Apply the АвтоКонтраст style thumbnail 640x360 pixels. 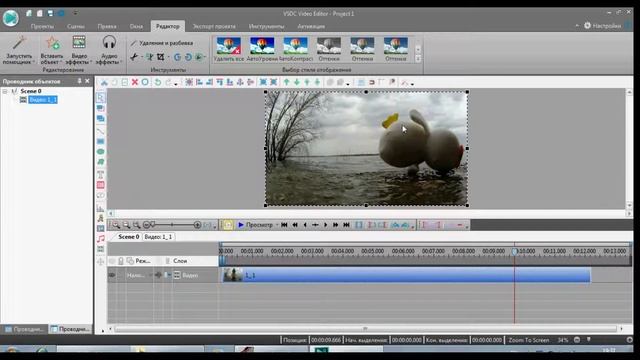click(x=296, y=49)
